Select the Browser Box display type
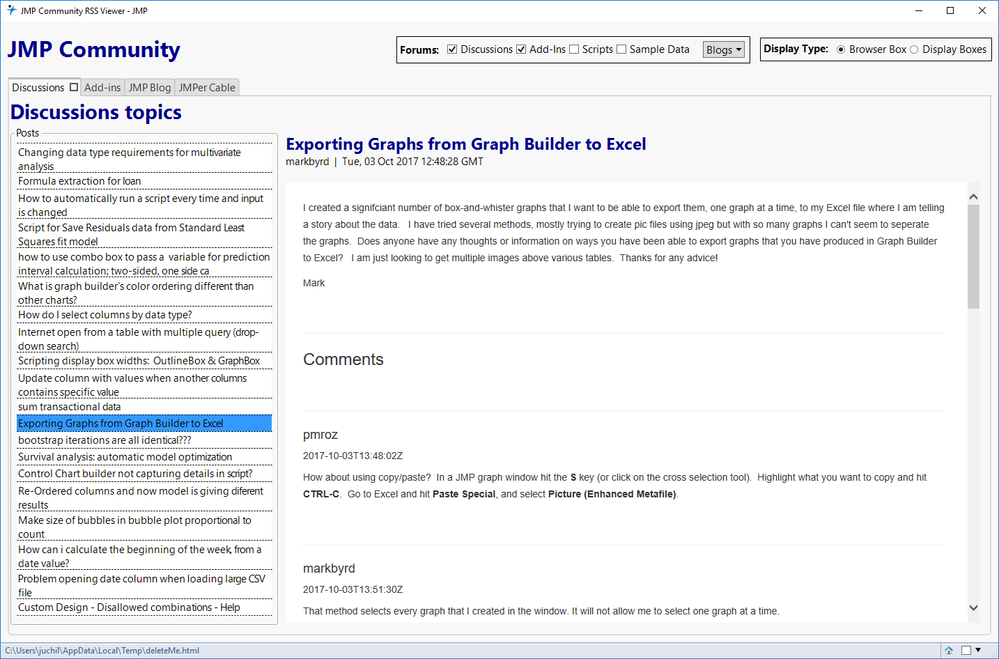Viewport: 999px width, 659px height. (841, 50)
